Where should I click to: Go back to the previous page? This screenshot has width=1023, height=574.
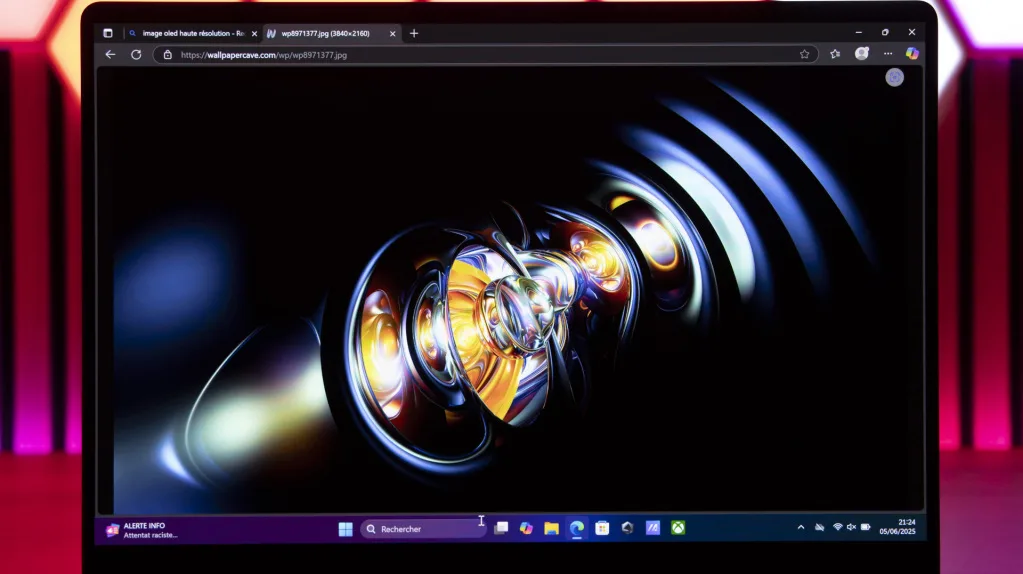tap(110, 54)
